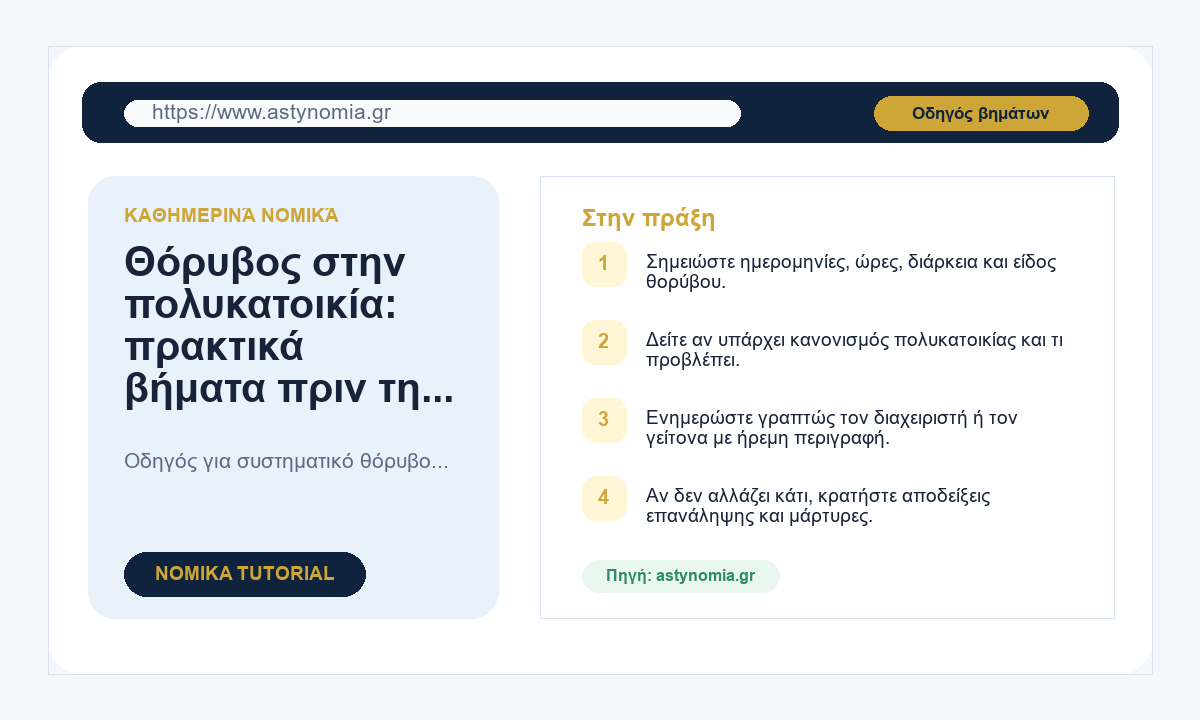Click the URL field showing https://www.astynomia.gr

pyautogui.click(x=432, y=113)
